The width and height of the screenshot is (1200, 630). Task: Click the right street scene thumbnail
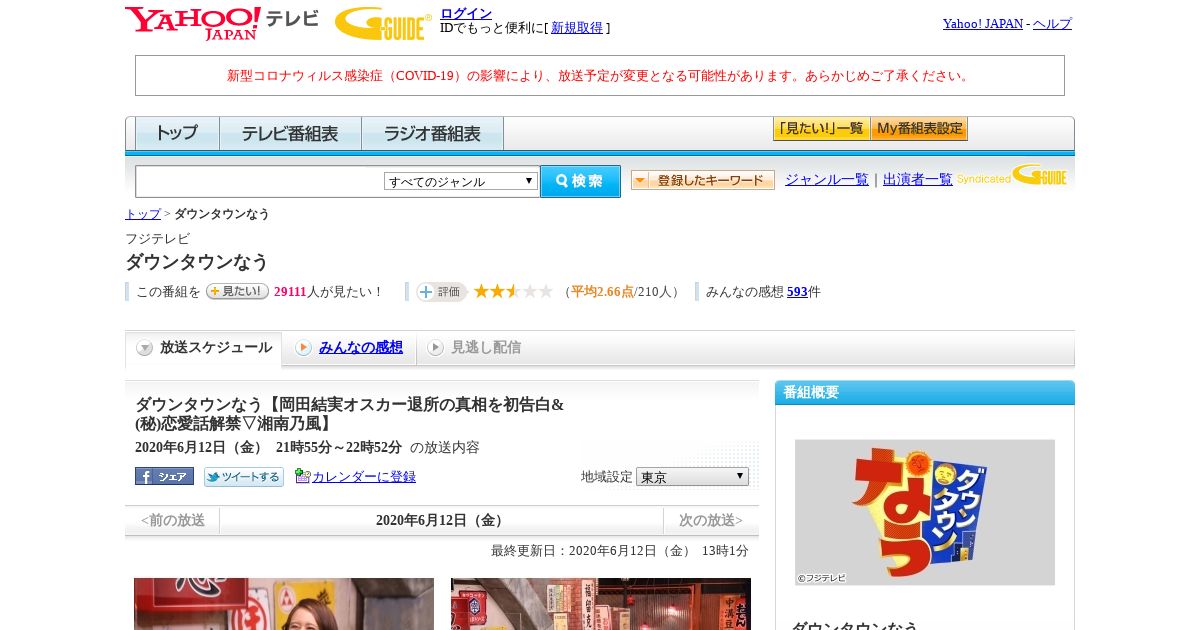tap(601, 604)
